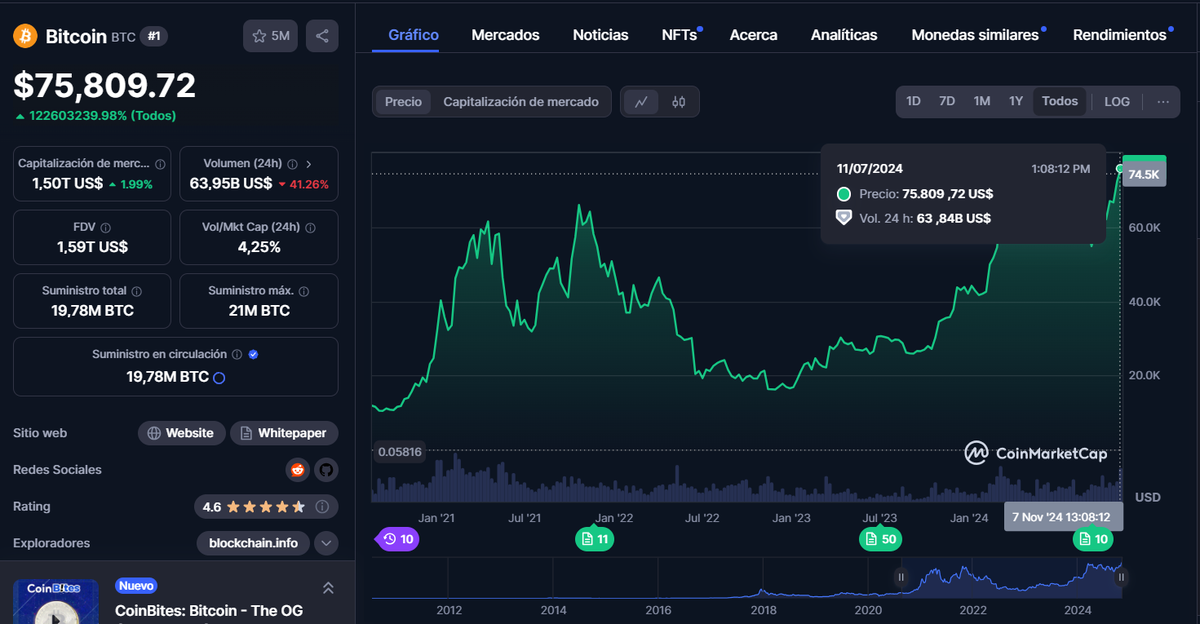Collapse the CoinBites panel with double chevron

point(328,588)
